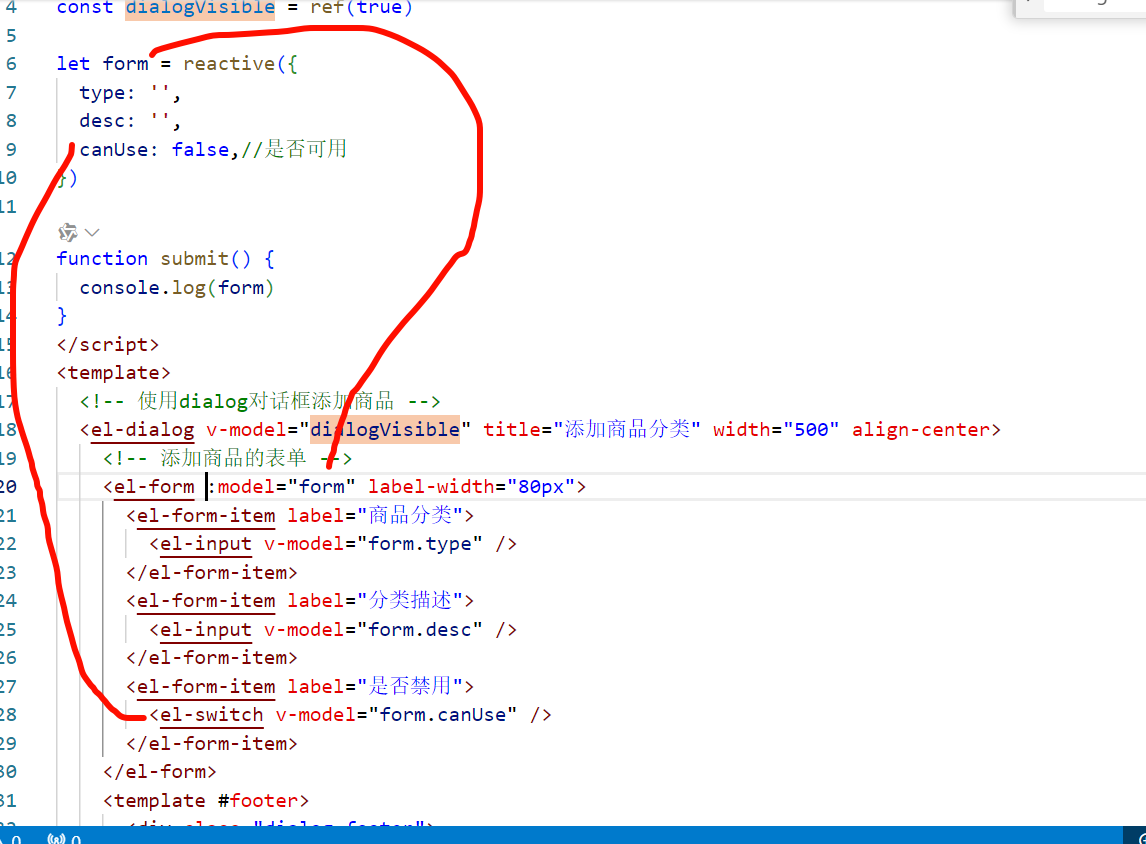
Task: Click "console.log(form)" statement
Action: (x=177, y=288)
